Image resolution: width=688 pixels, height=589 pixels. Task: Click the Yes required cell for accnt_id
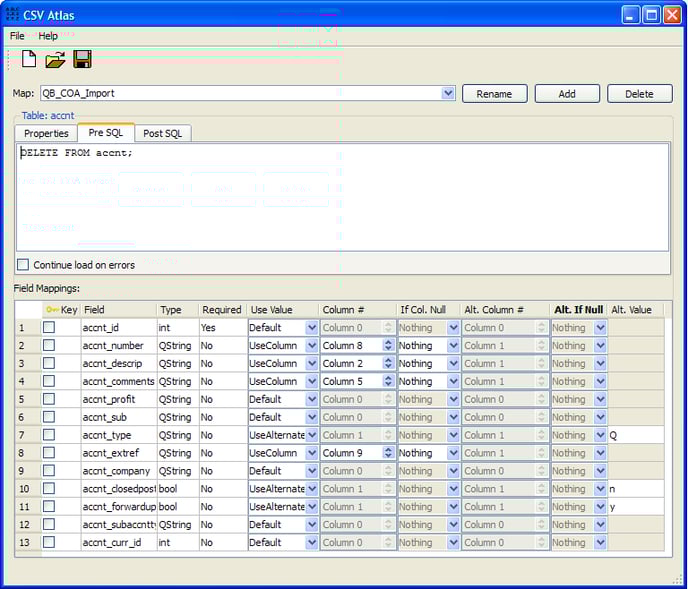[223, 327]
